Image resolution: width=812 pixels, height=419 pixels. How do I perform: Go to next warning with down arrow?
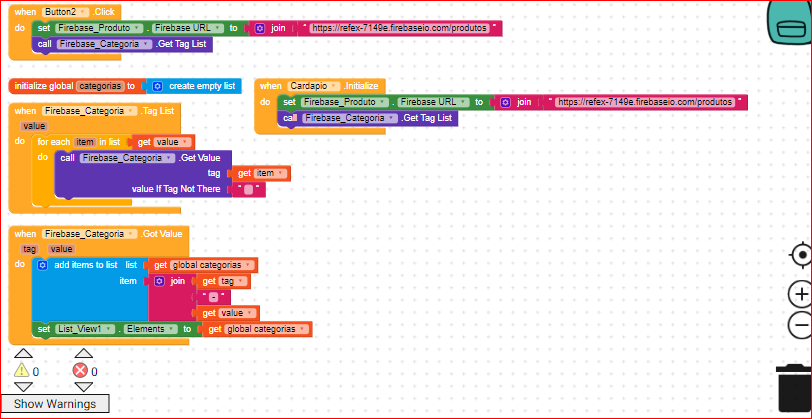[23, 387]
